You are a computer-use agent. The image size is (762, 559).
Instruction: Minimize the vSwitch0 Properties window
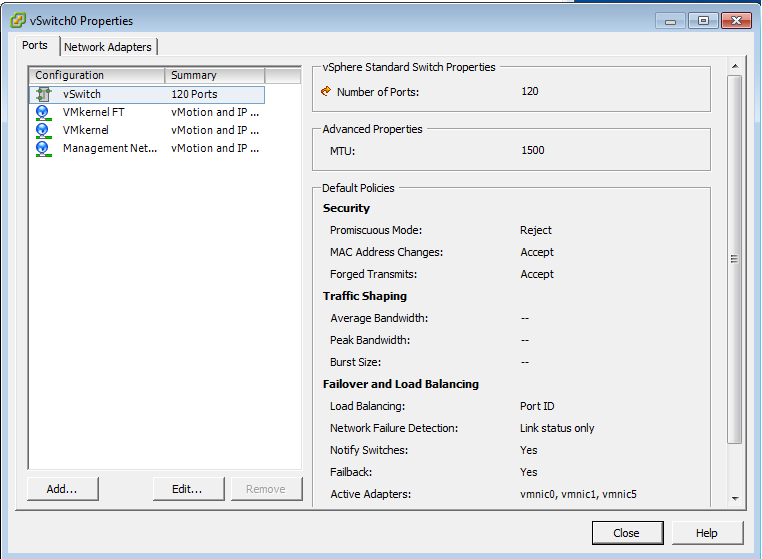coord(670,21)
